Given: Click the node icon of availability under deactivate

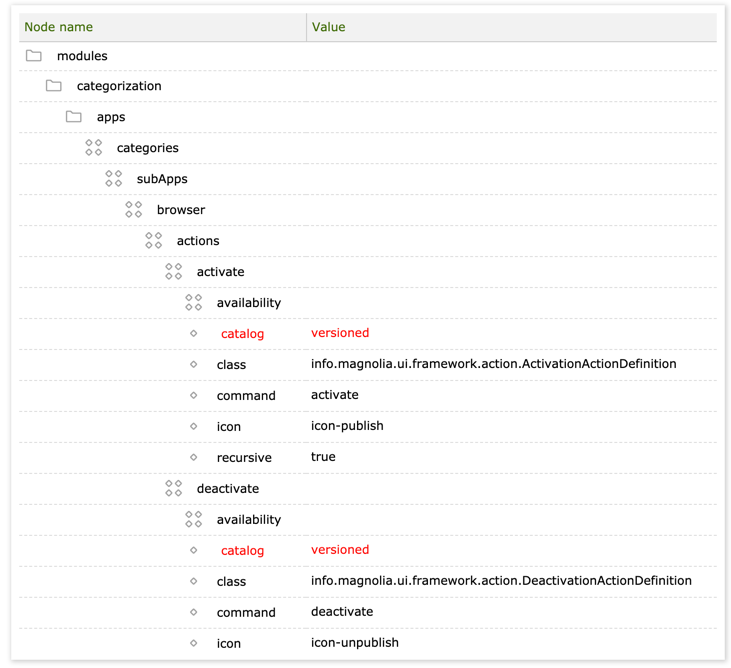Looking at the screenshot, I should 194,519.
